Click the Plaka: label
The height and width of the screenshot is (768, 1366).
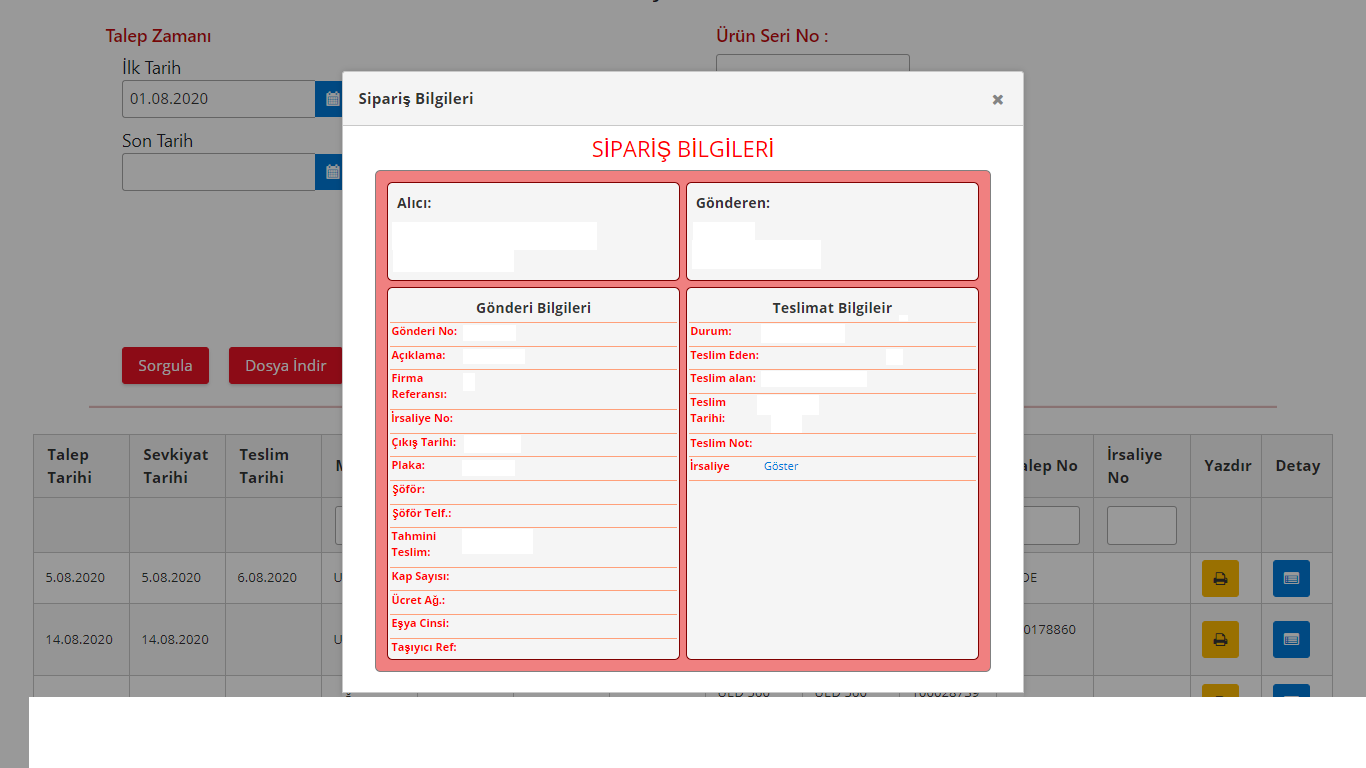tap(408, 465)
